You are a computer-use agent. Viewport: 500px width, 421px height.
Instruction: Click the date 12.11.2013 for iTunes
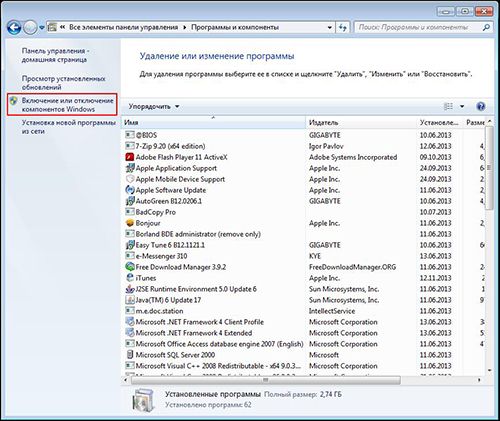(x=435, y=278)
